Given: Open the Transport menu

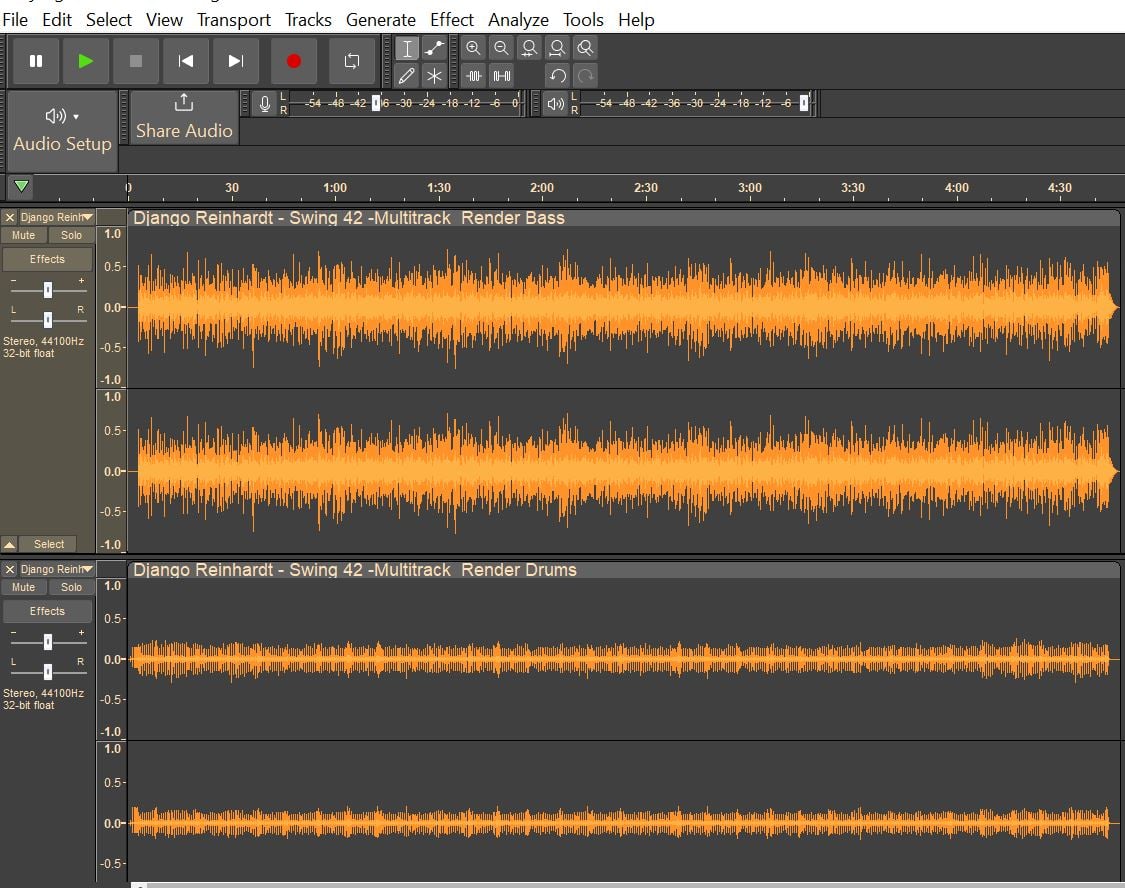Looking at the screenshot, I should [234, 19].
